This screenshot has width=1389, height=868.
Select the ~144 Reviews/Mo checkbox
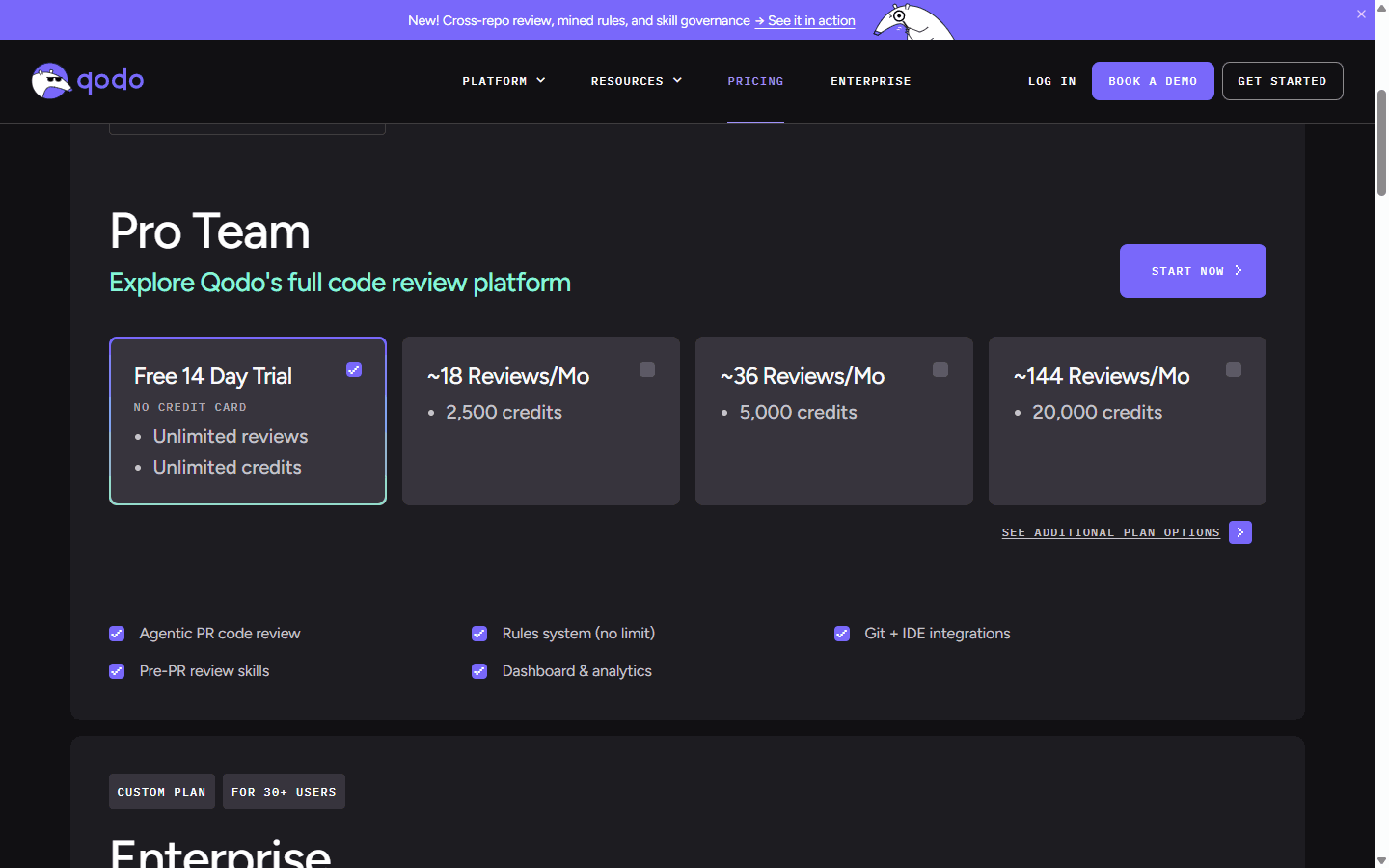(x=1234, y=369)
